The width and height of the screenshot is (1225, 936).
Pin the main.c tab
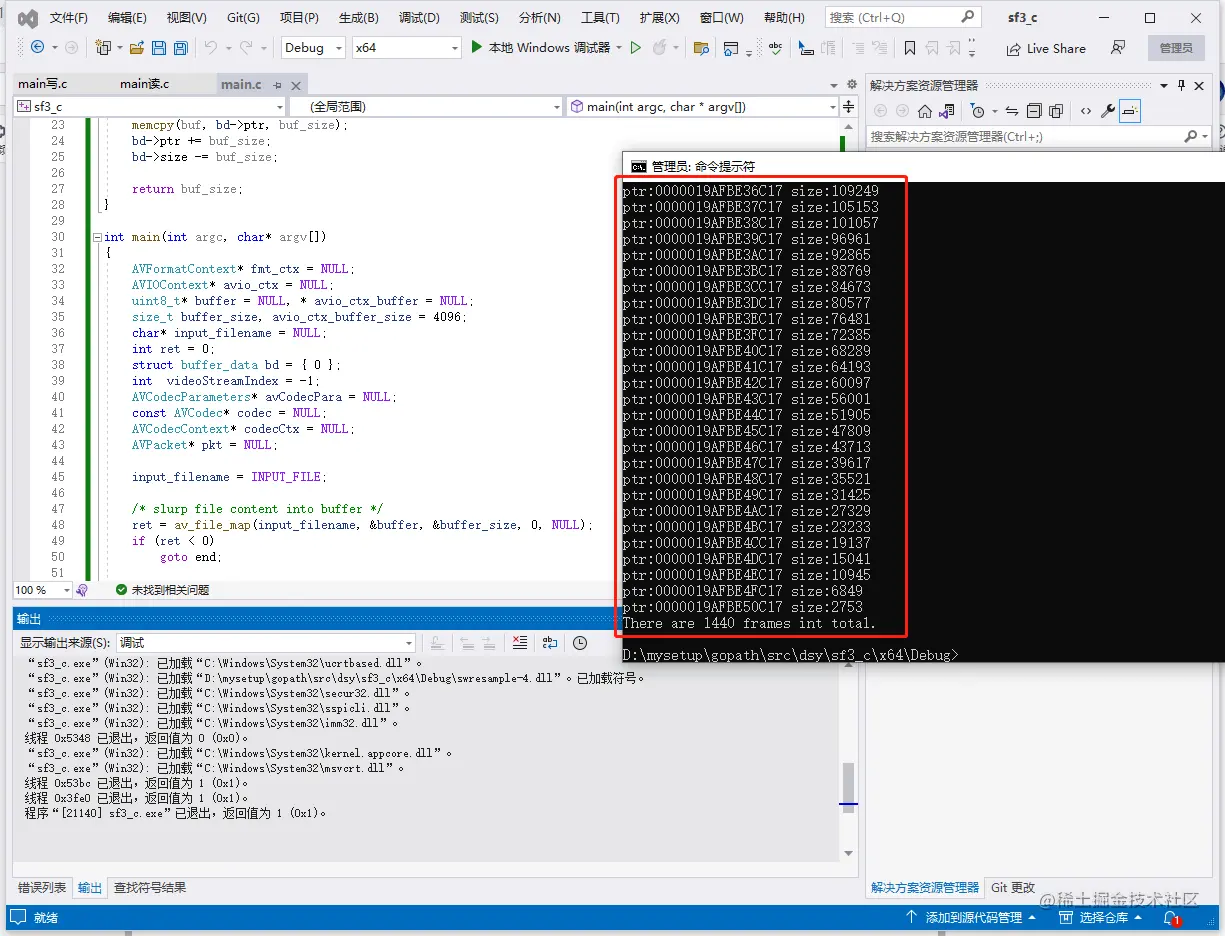278,85
